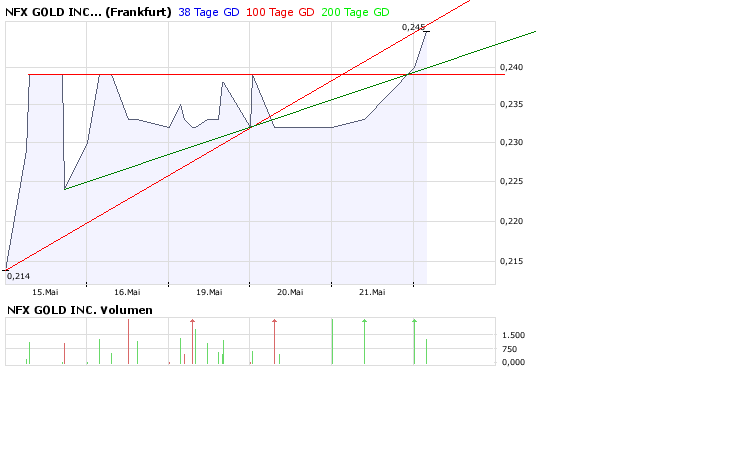This screenshot has height=475, width=738.
Task: Click the 0,245 high price label
Action: click(x=413, y=27)
